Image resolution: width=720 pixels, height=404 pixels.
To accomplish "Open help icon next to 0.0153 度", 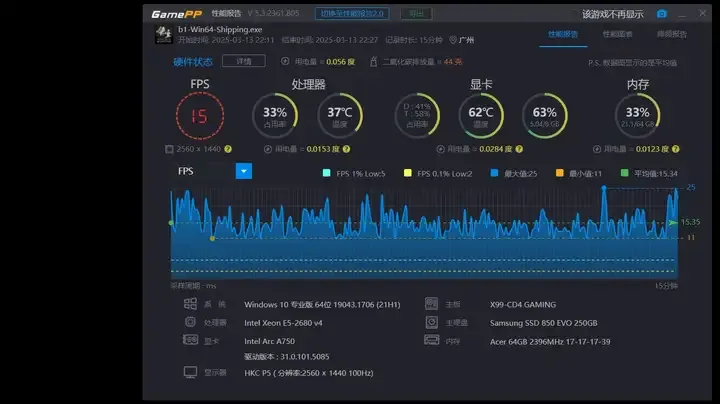I will click(x=347, y=149).
